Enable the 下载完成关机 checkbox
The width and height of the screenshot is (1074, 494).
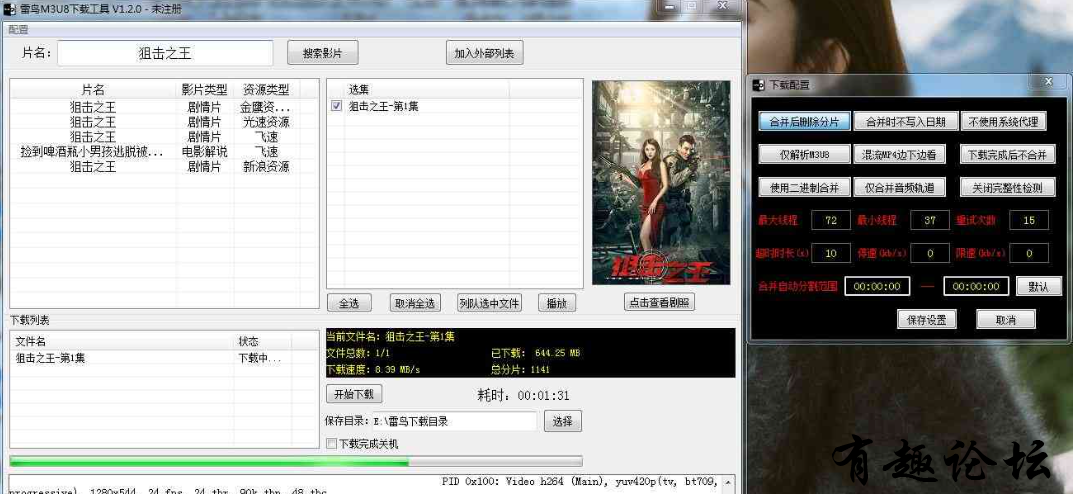(332, 443)
